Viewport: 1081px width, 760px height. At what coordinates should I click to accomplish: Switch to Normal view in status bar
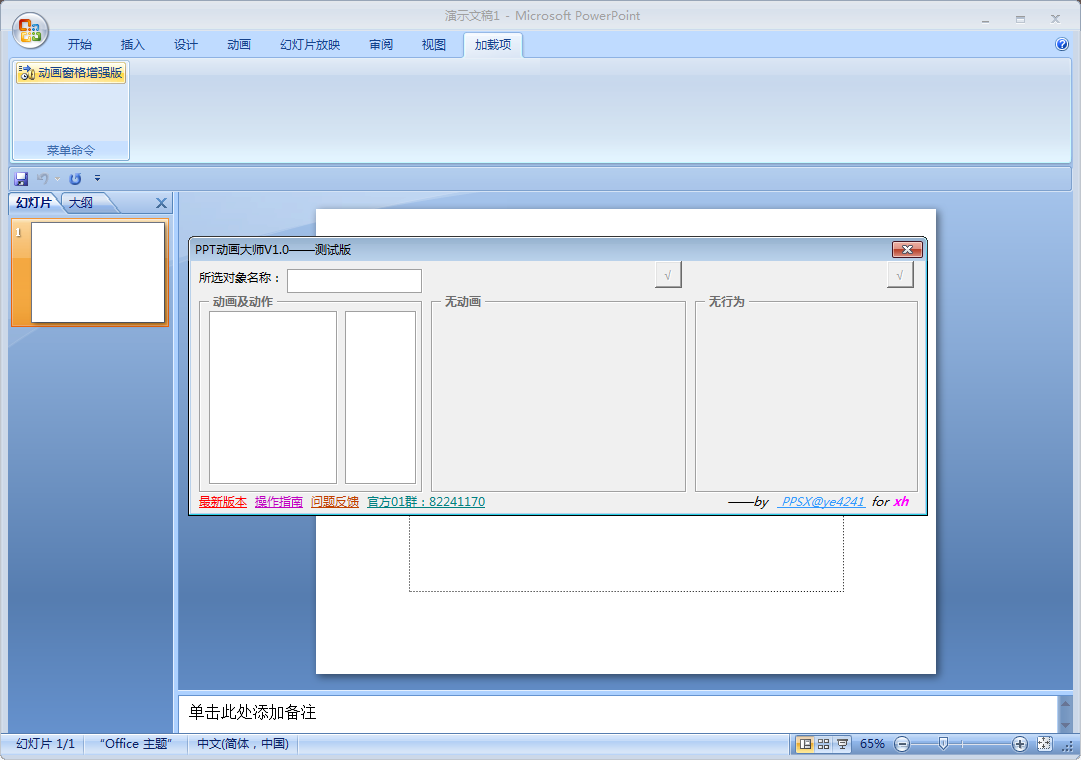pyautogui.click(x=805, y=744)
